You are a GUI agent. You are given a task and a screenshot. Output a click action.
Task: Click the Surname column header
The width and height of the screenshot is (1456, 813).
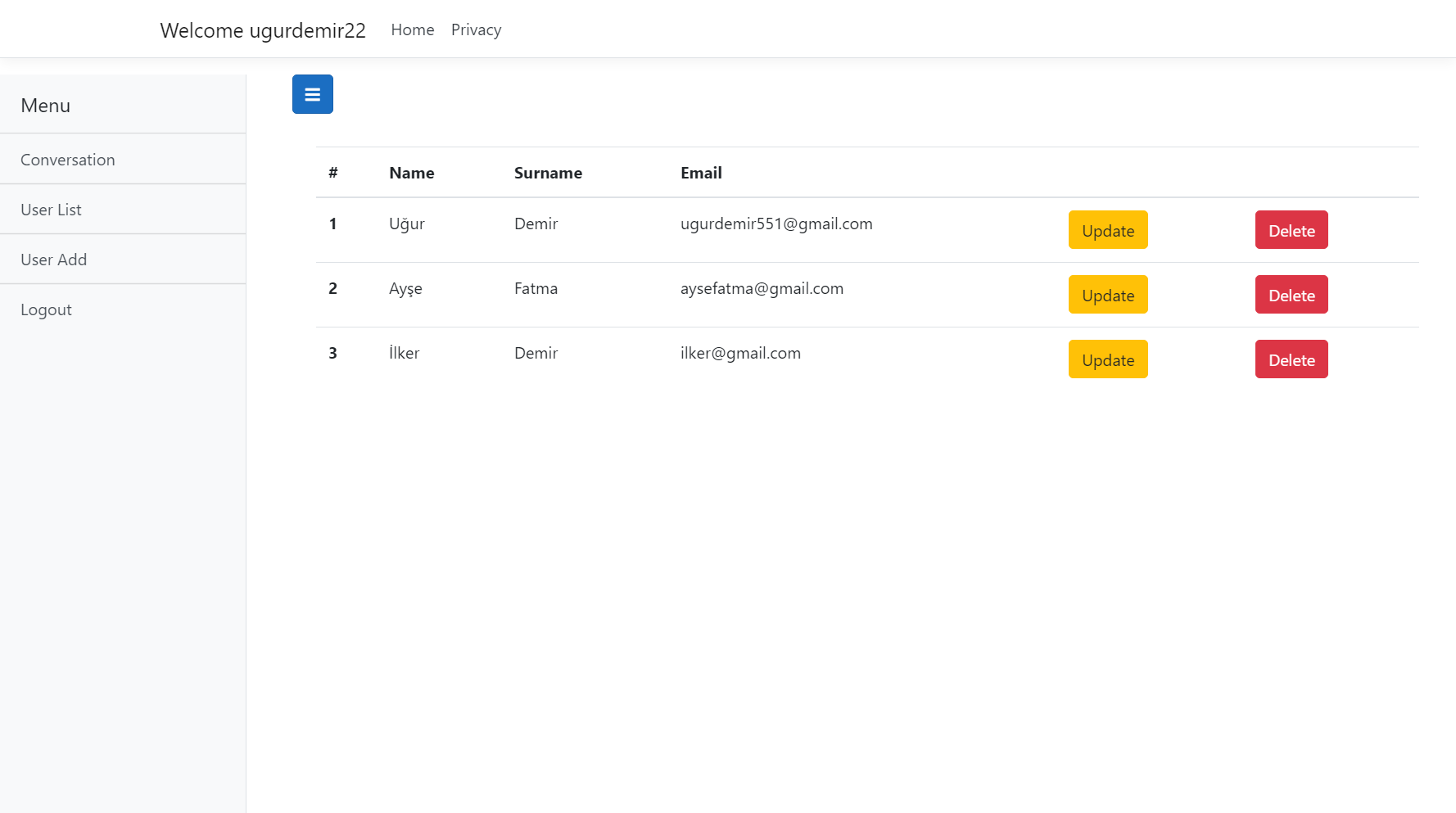pos(548,173)
